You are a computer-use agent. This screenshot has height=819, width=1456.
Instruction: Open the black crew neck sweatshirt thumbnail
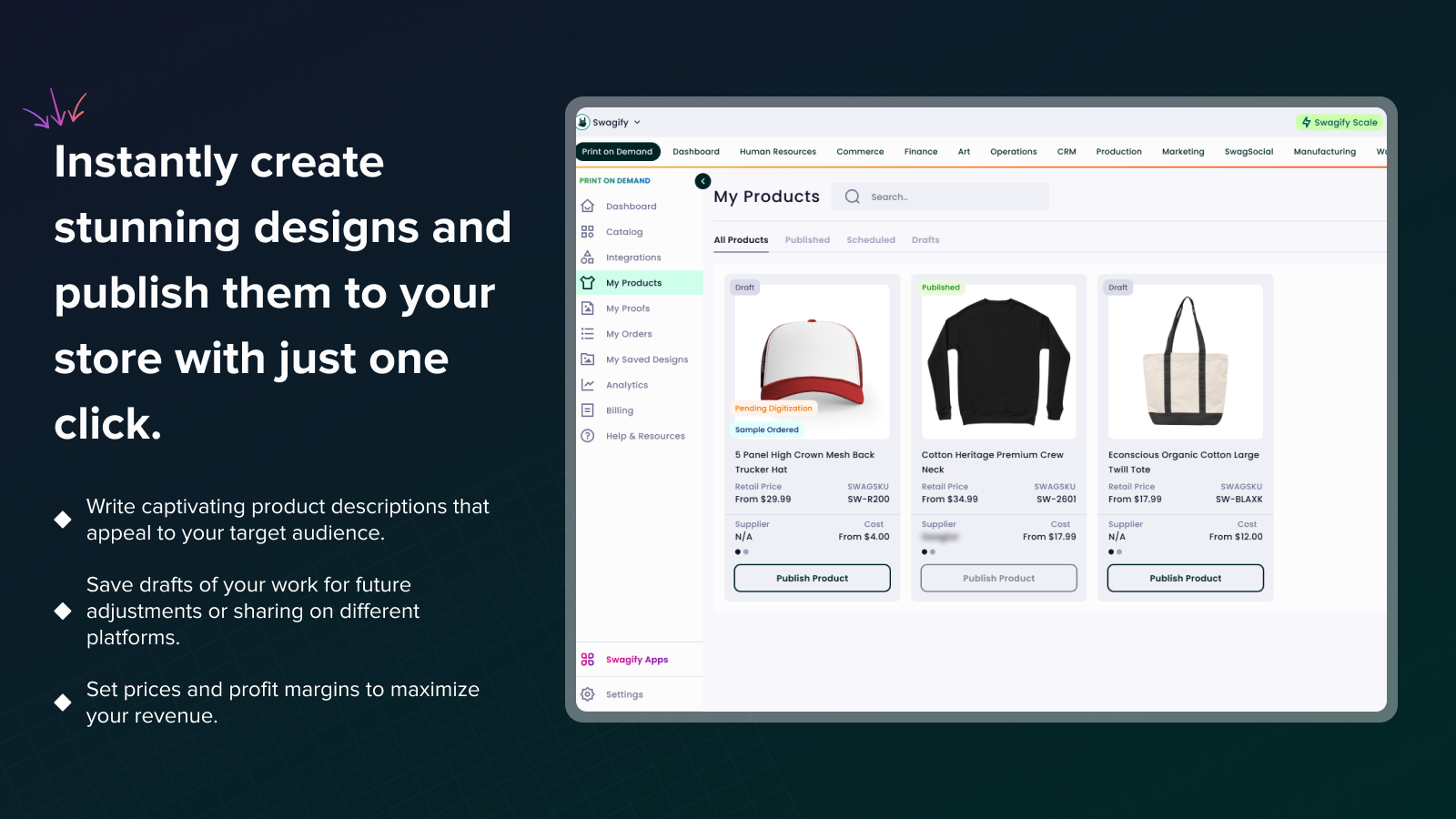[x=998, y=362]
